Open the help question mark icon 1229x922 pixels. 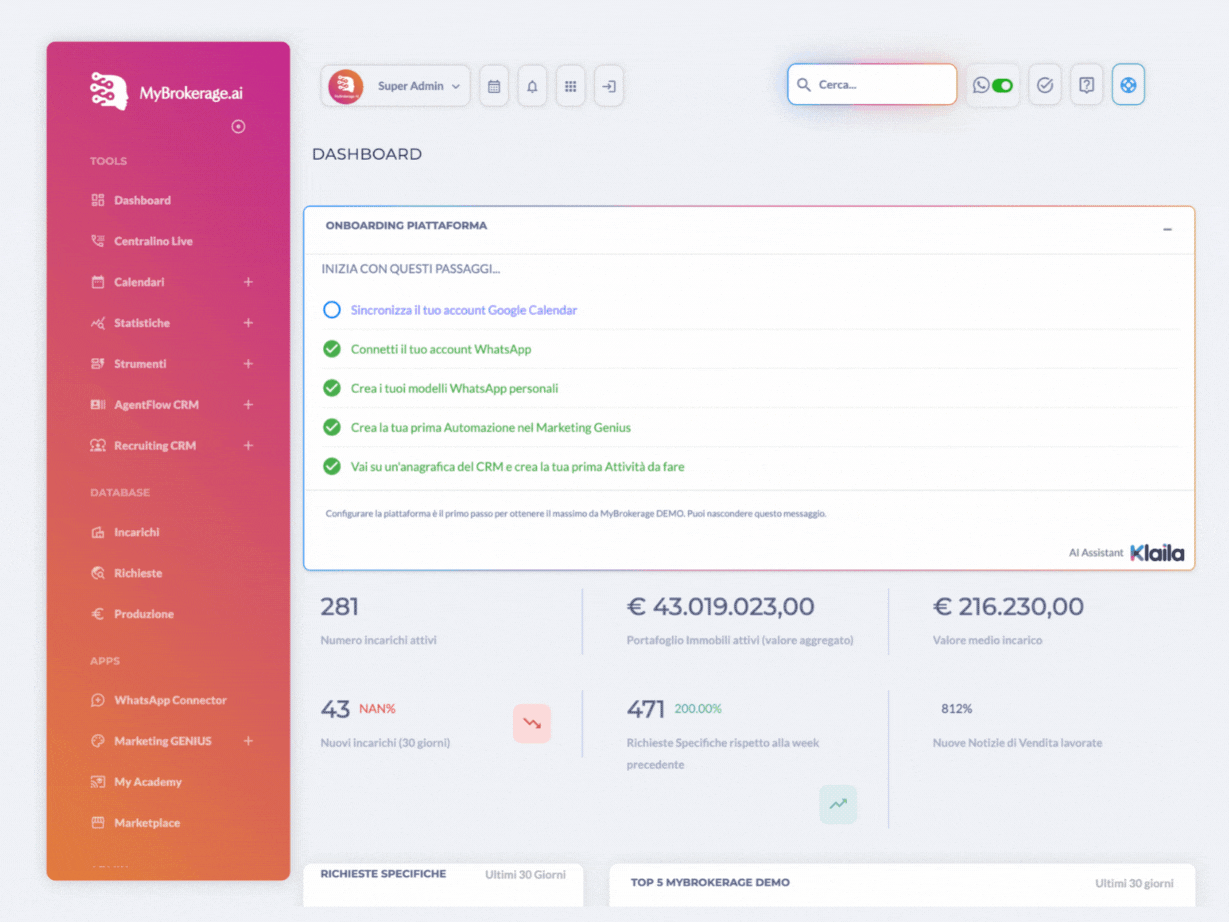[1086, 85]
